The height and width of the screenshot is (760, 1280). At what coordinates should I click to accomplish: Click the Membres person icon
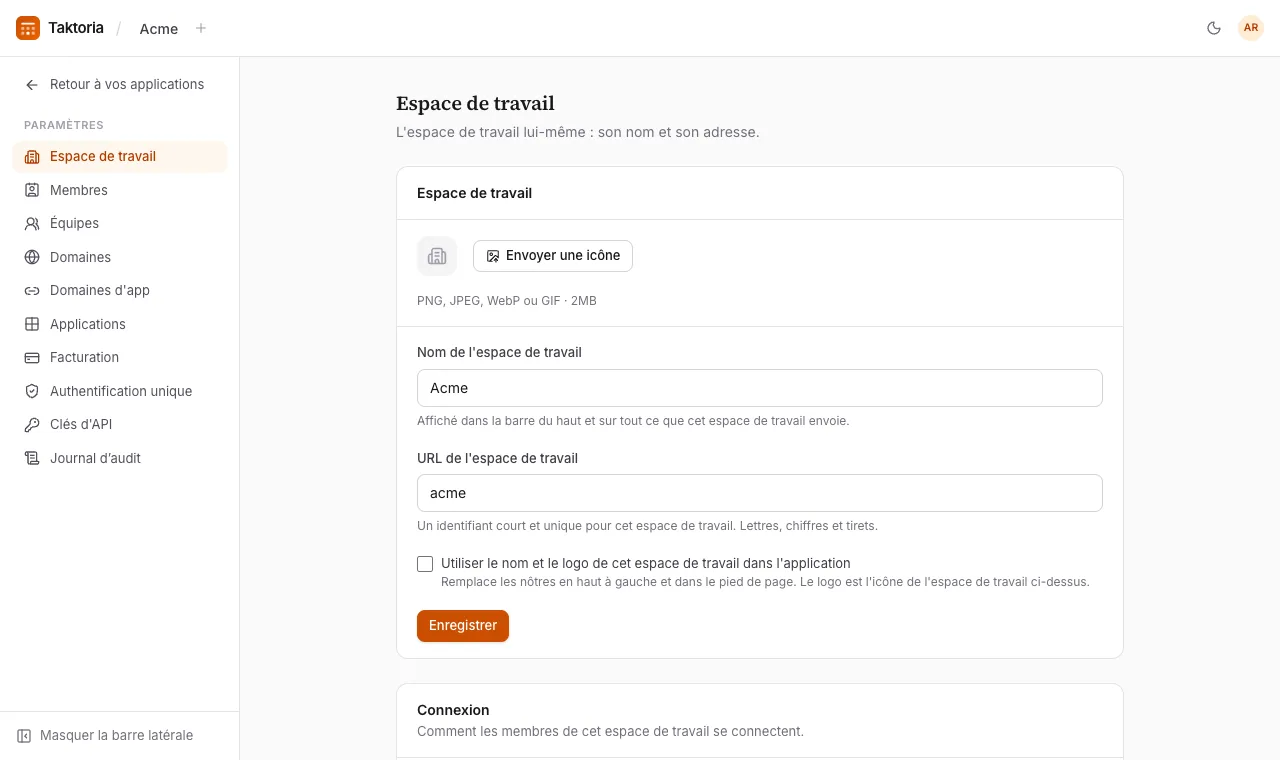point(32,190)
